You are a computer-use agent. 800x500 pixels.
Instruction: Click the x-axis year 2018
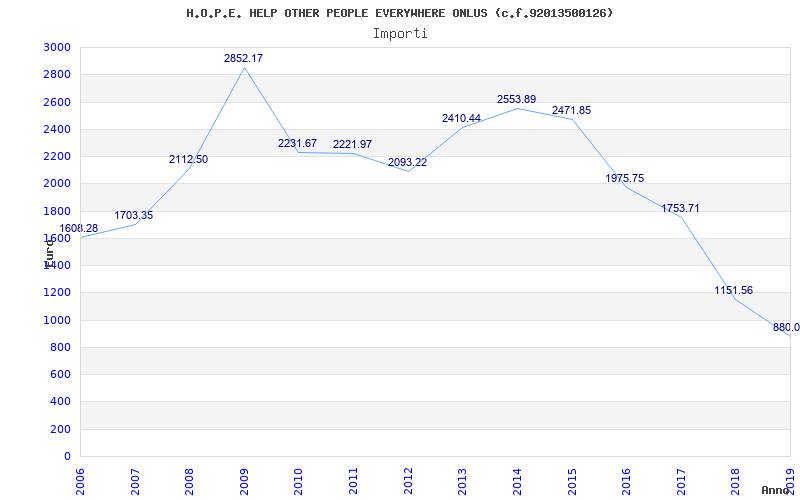tap(735, 480)
